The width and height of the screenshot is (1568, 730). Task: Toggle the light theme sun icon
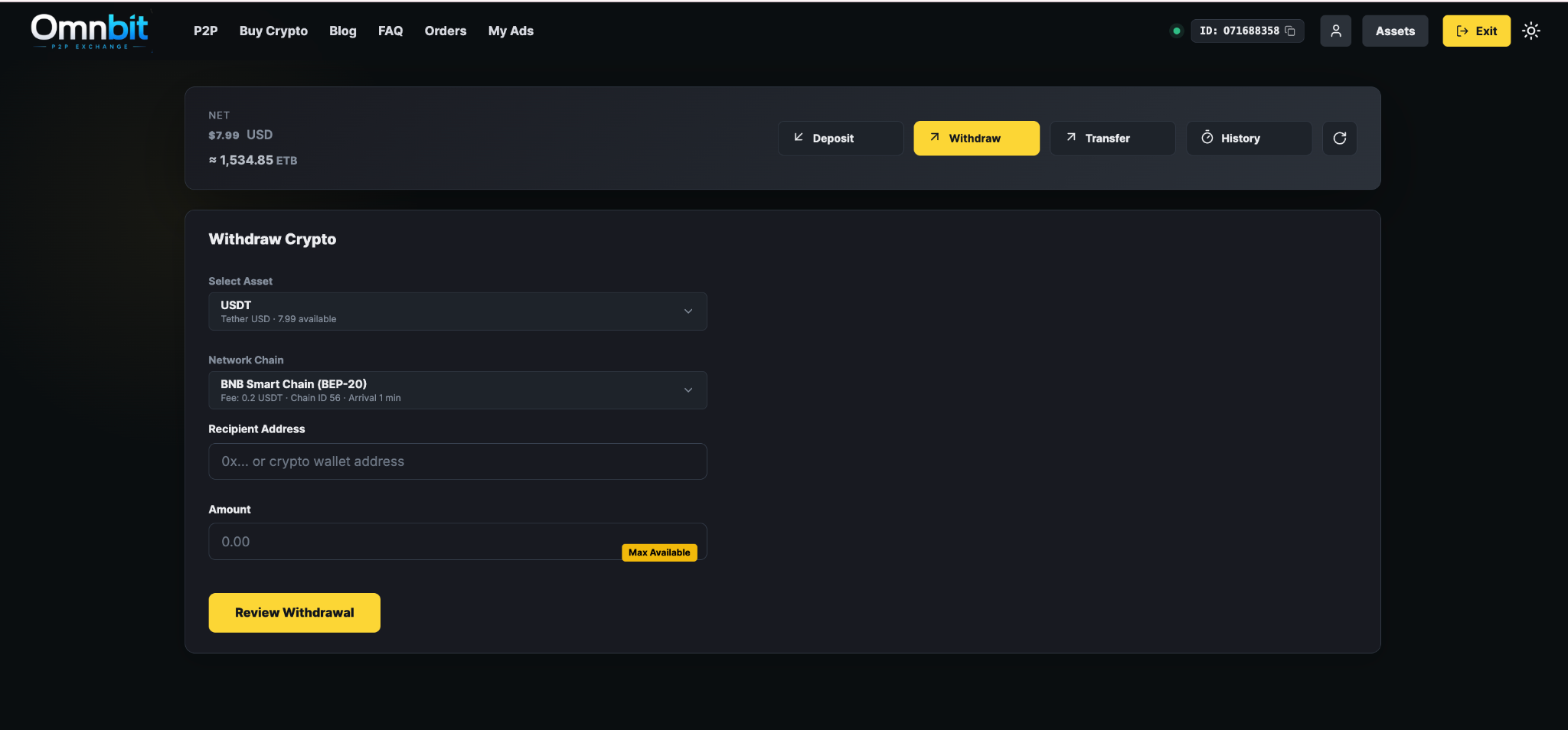coord(1530,31)
